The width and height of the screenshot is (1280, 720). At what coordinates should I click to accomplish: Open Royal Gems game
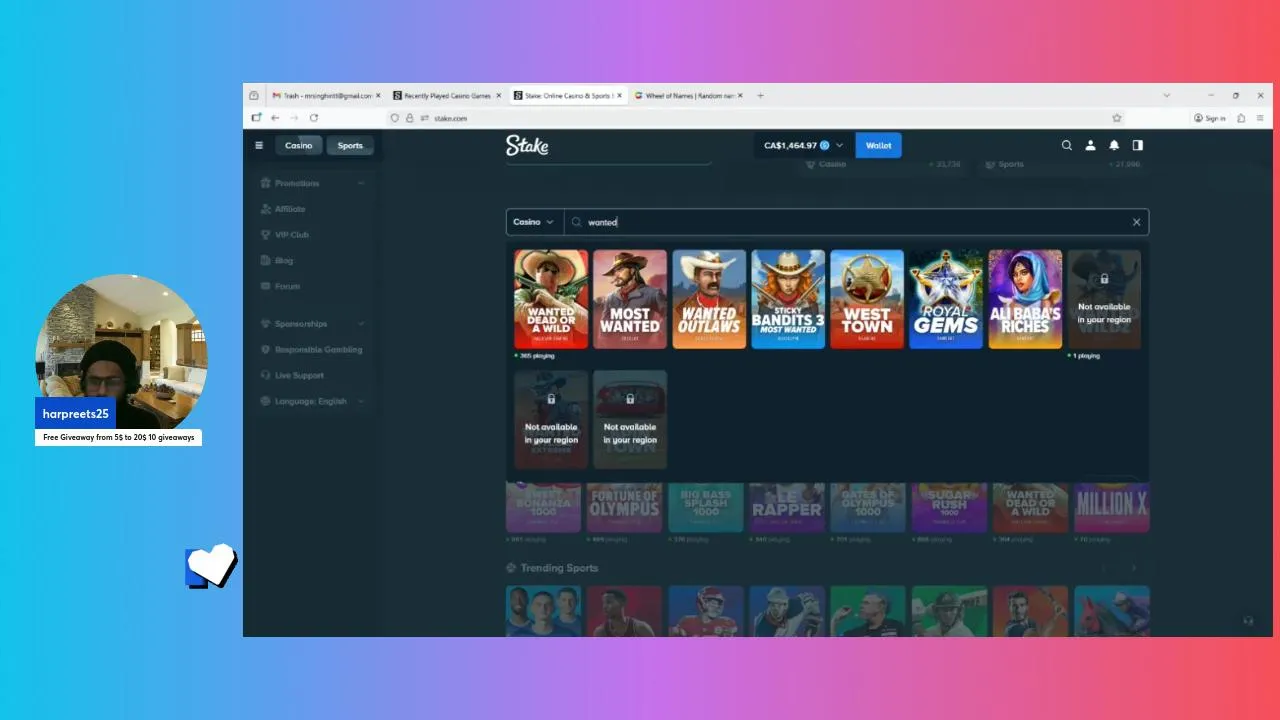[946, 299]
